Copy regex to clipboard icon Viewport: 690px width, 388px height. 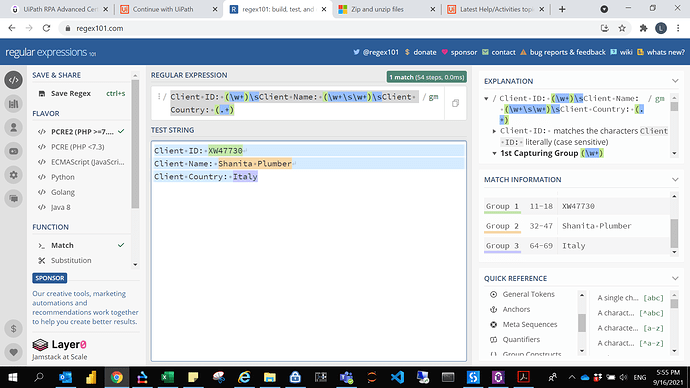[455, 103]
